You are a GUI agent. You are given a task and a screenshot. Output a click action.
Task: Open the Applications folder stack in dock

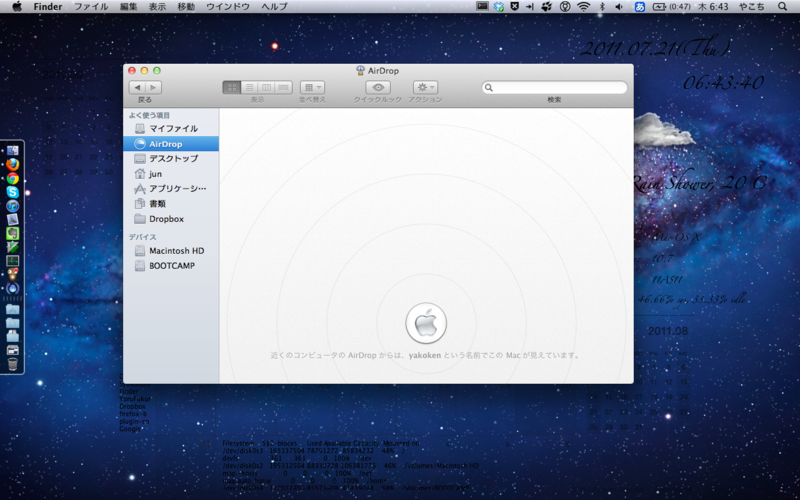coord(13,309)
